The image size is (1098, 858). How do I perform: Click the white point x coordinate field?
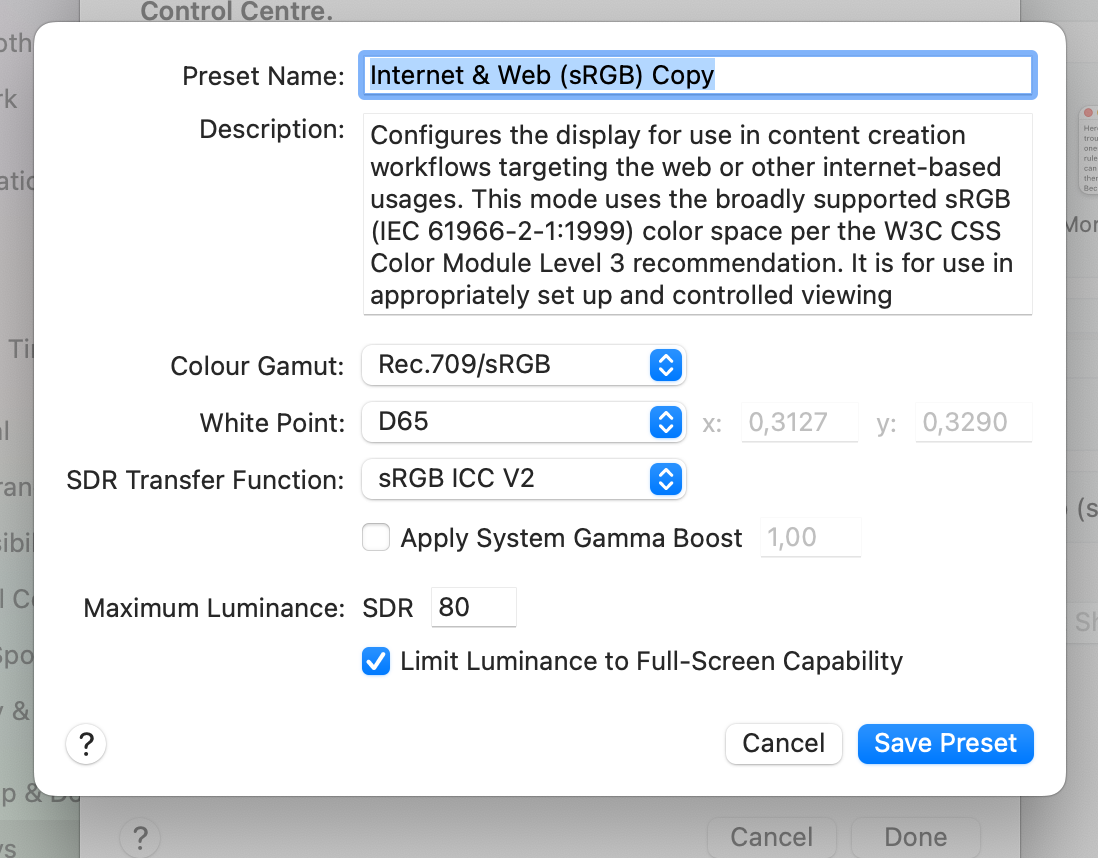click(x=799, y=423)
